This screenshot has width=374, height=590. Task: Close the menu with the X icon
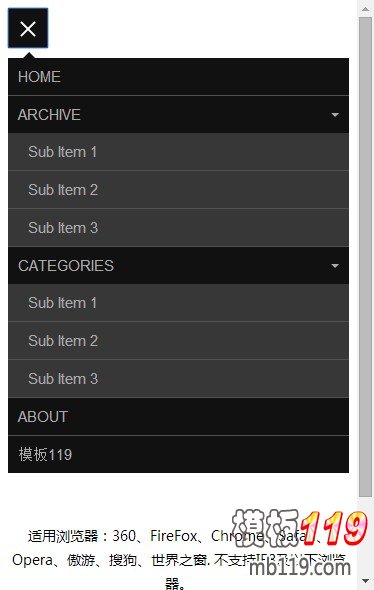pyautogui.click(x=28, y=29)
